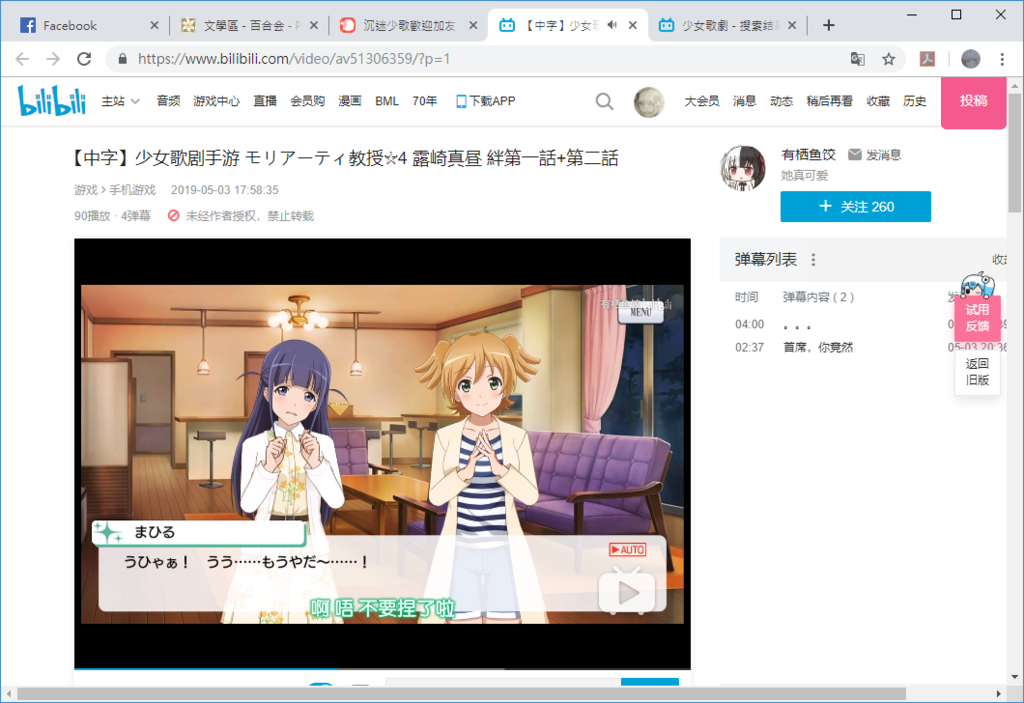
Task: Mute the playing tab via speaker icon
Action: pos(612,25)
